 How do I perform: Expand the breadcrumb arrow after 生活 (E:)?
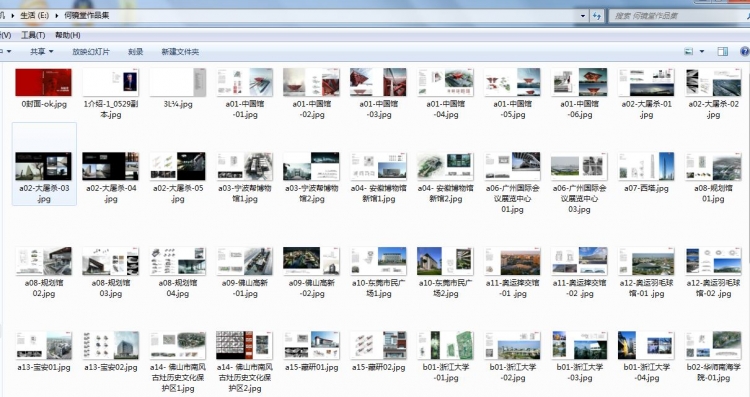click(57, 16)
